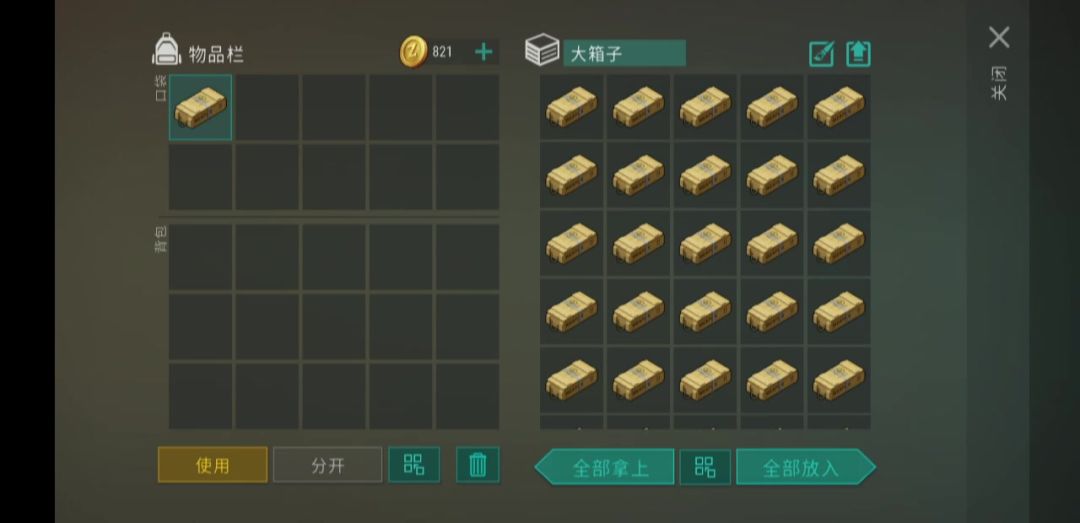Click the trash can delete icon
The width and height of the screenshot is (1080, 523).
477,464
